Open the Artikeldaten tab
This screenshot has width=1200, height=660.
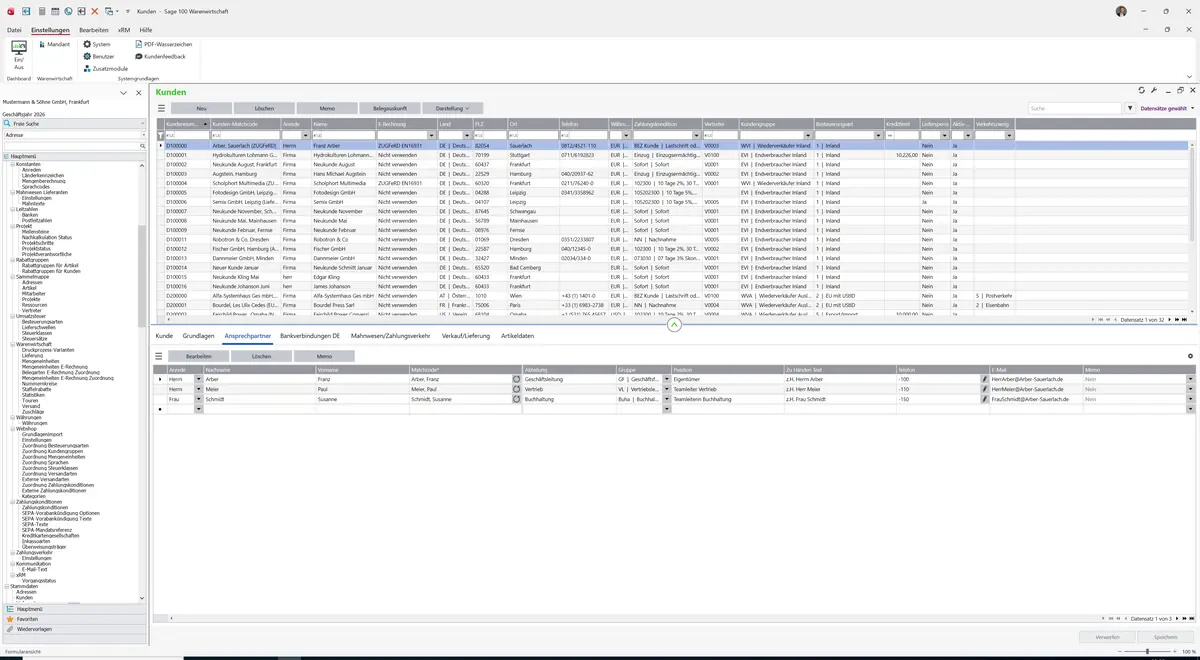(518, 336)
